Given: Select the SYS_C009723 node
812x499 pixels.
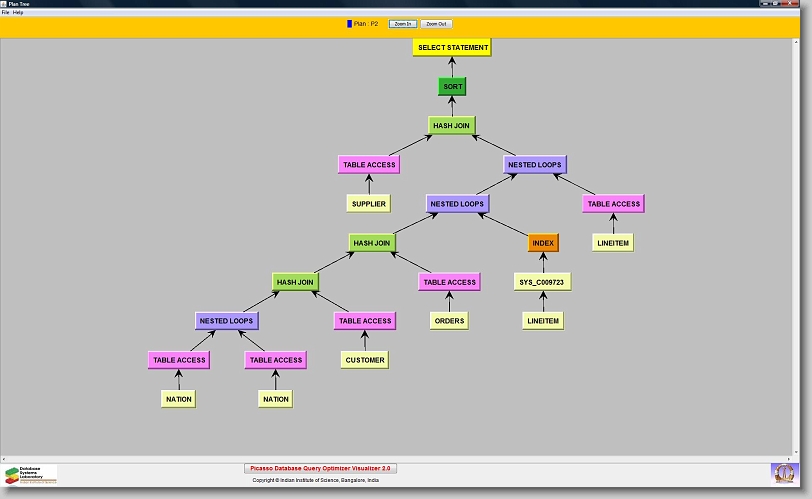Looking at the screenshot, I should coord(543,282).
